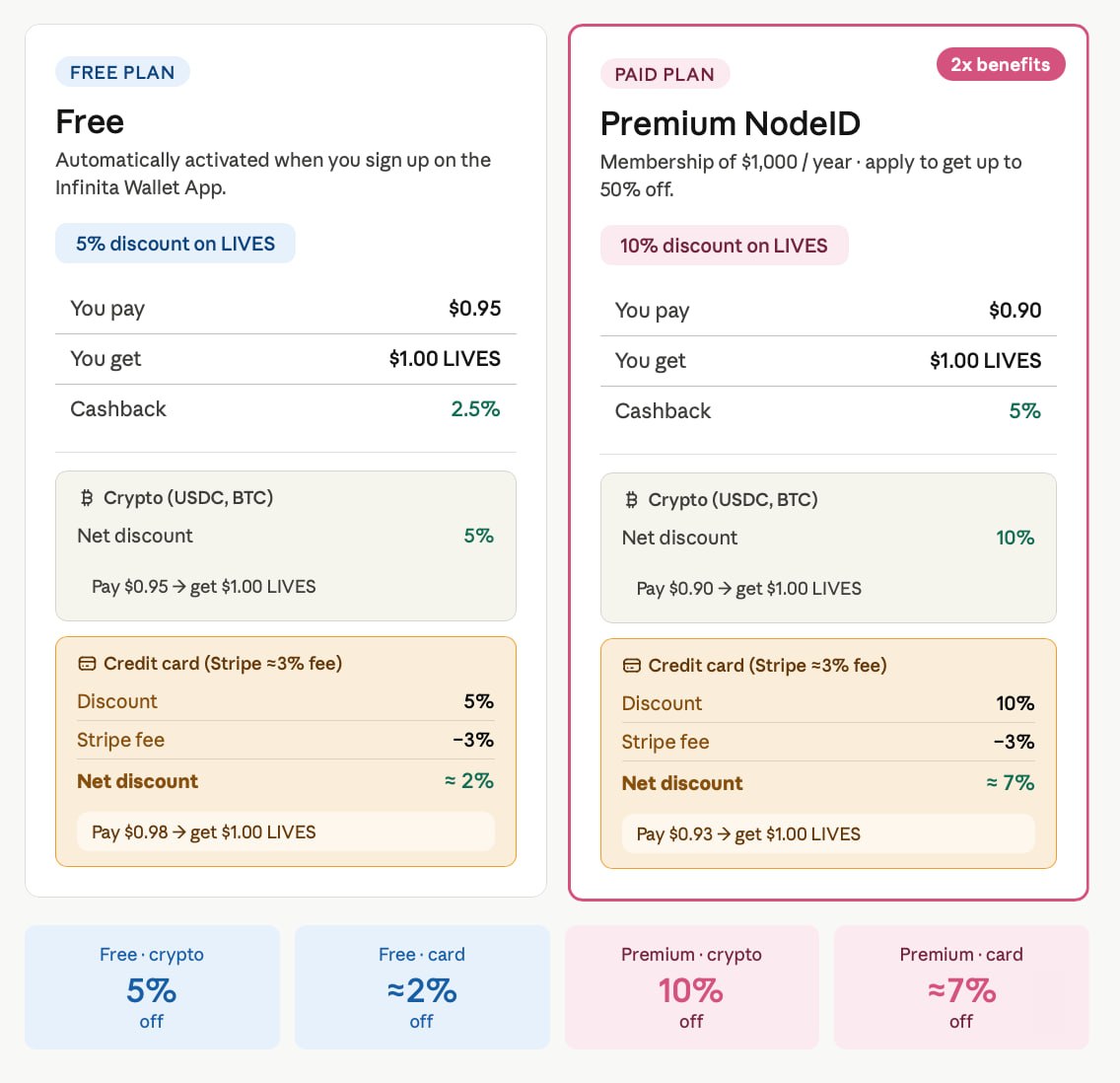Click the Premium NodeID heading

point(730,123)
